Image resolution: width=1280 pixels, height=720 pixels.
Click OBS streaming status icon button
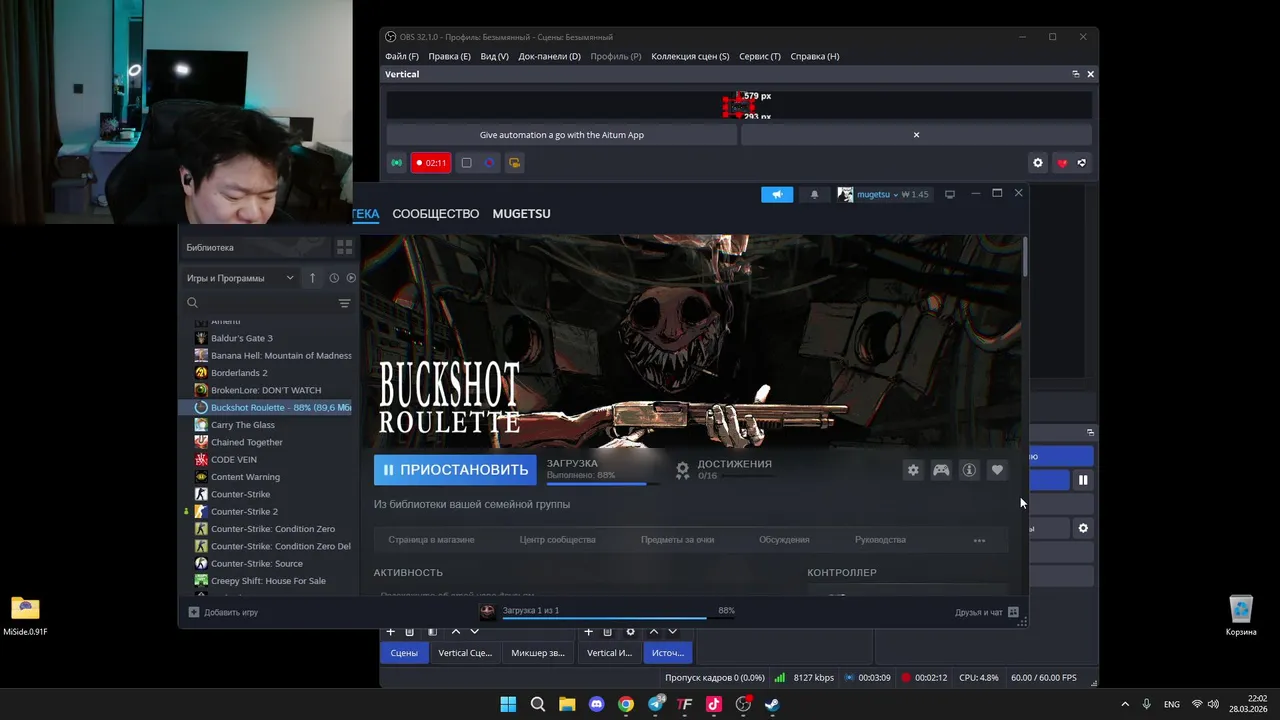(397, 163)
